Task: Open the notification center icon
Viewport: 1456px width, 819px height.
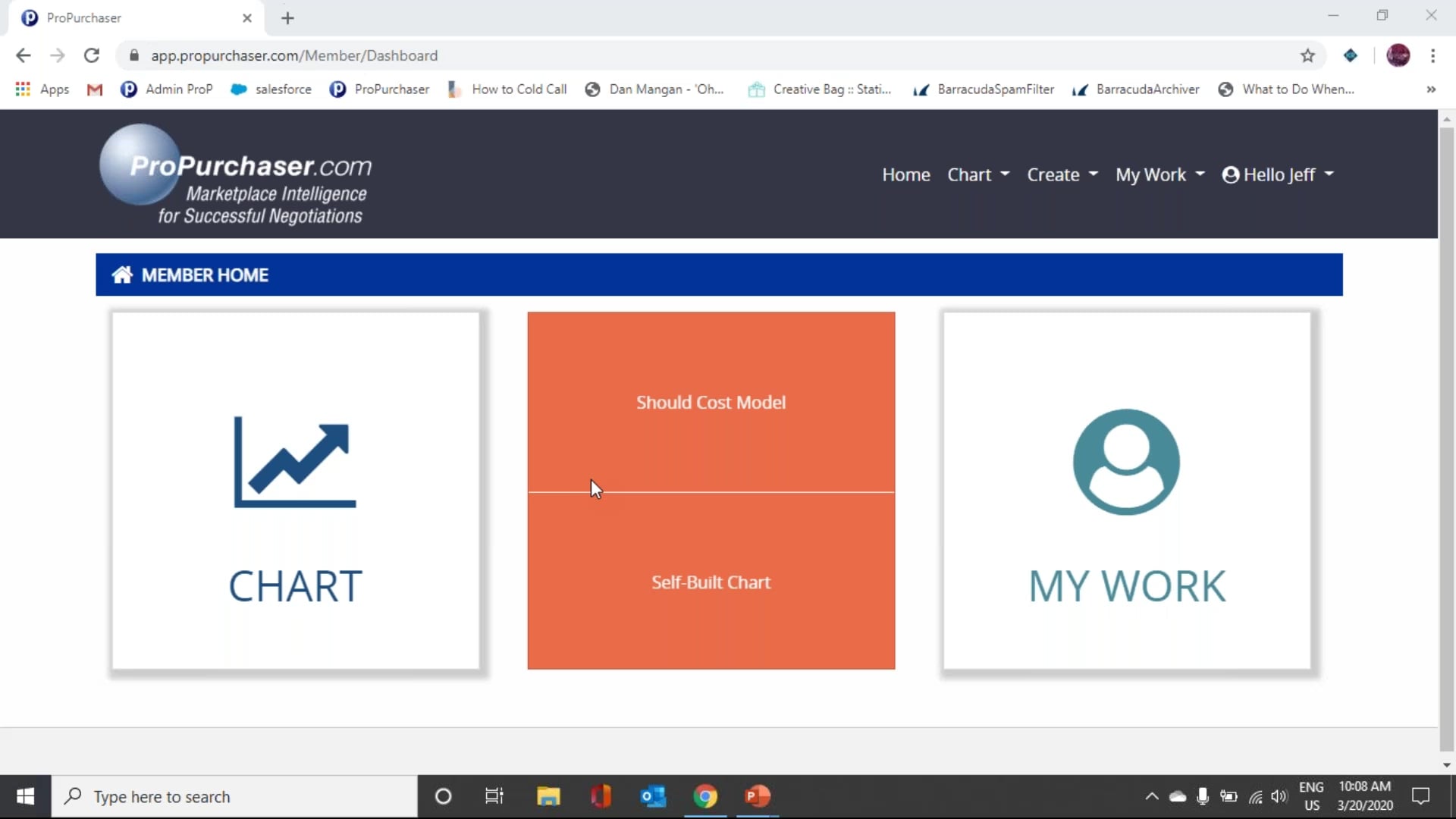Action: tap(1420, 796)
